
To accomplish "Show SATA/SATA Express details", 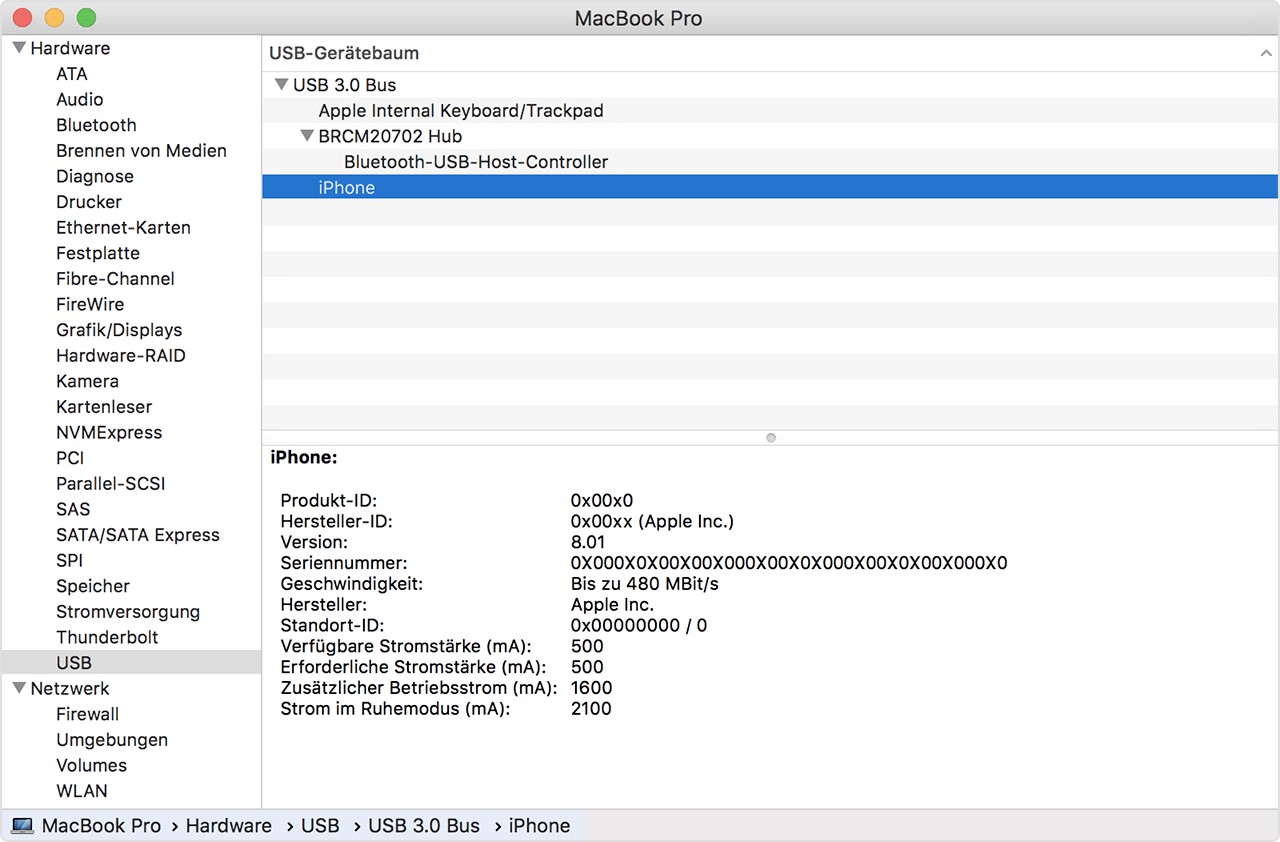I will [x=138, y=535].
